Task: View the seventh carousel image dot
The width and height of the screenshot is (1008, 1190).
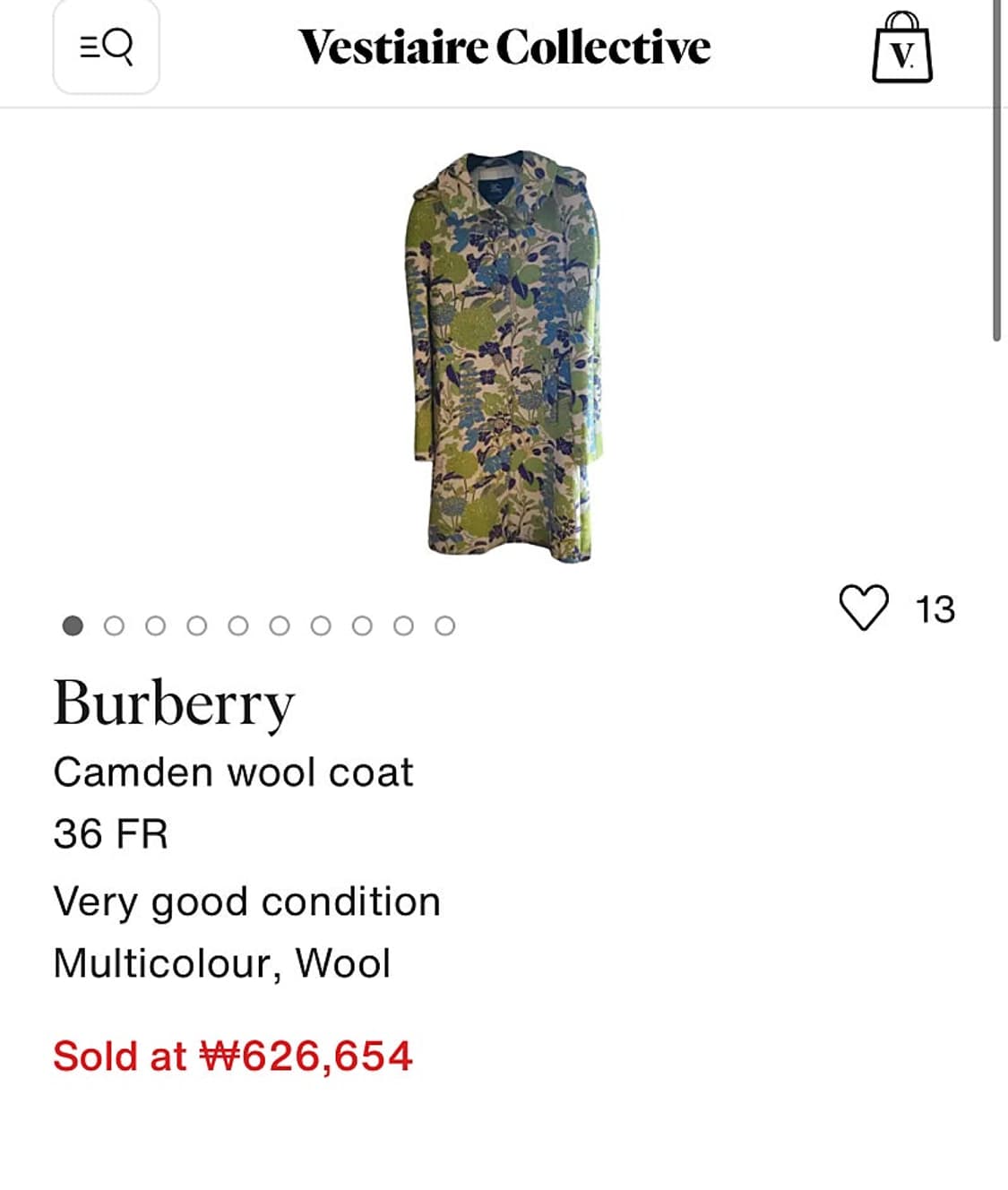Action: [x=321, y=625]
